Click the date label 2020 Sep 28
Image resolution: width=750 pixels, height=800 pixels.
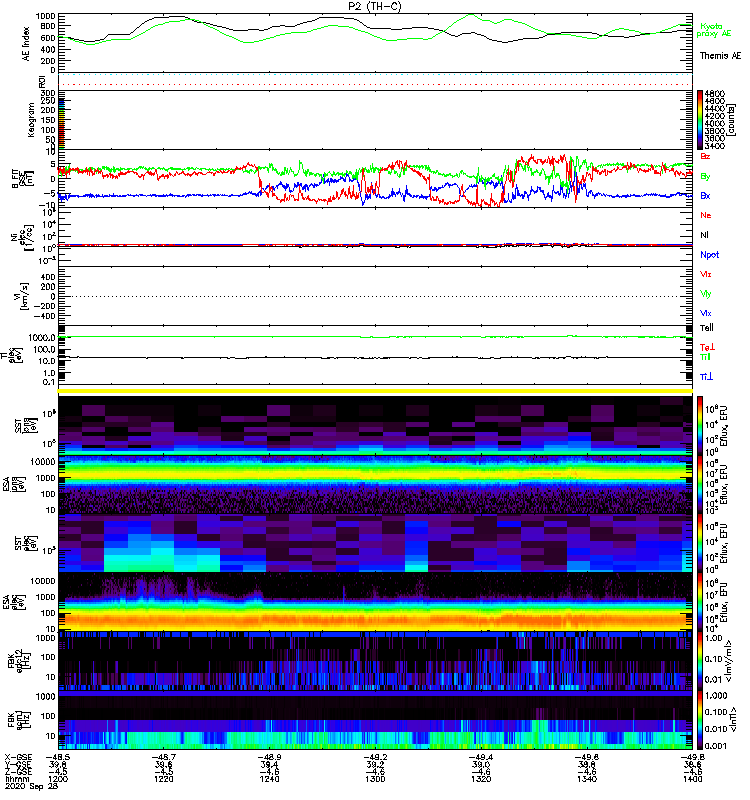pos(32,786)
